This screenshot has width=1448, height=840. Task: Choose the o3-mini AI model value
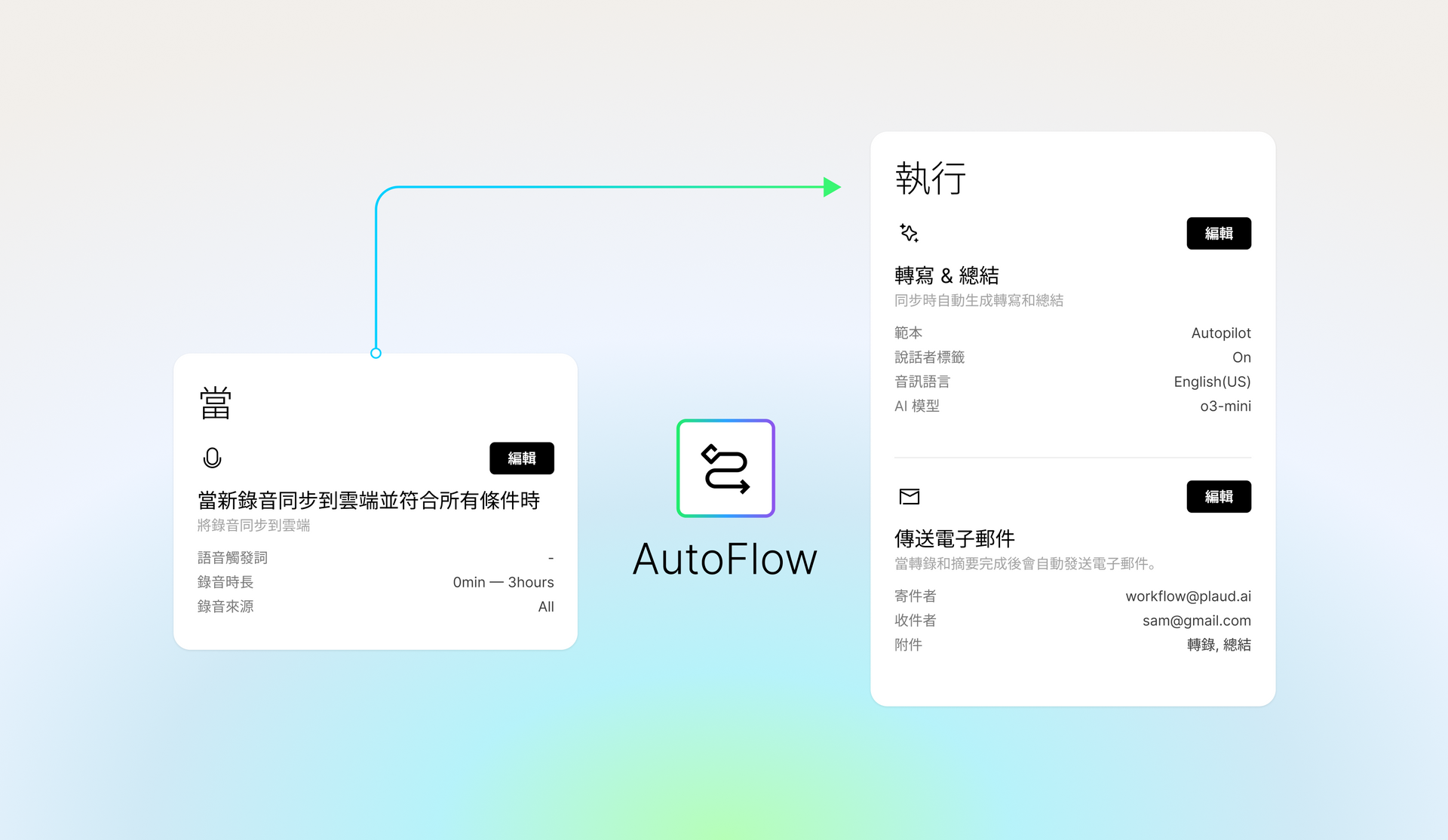pos(1225,406)
